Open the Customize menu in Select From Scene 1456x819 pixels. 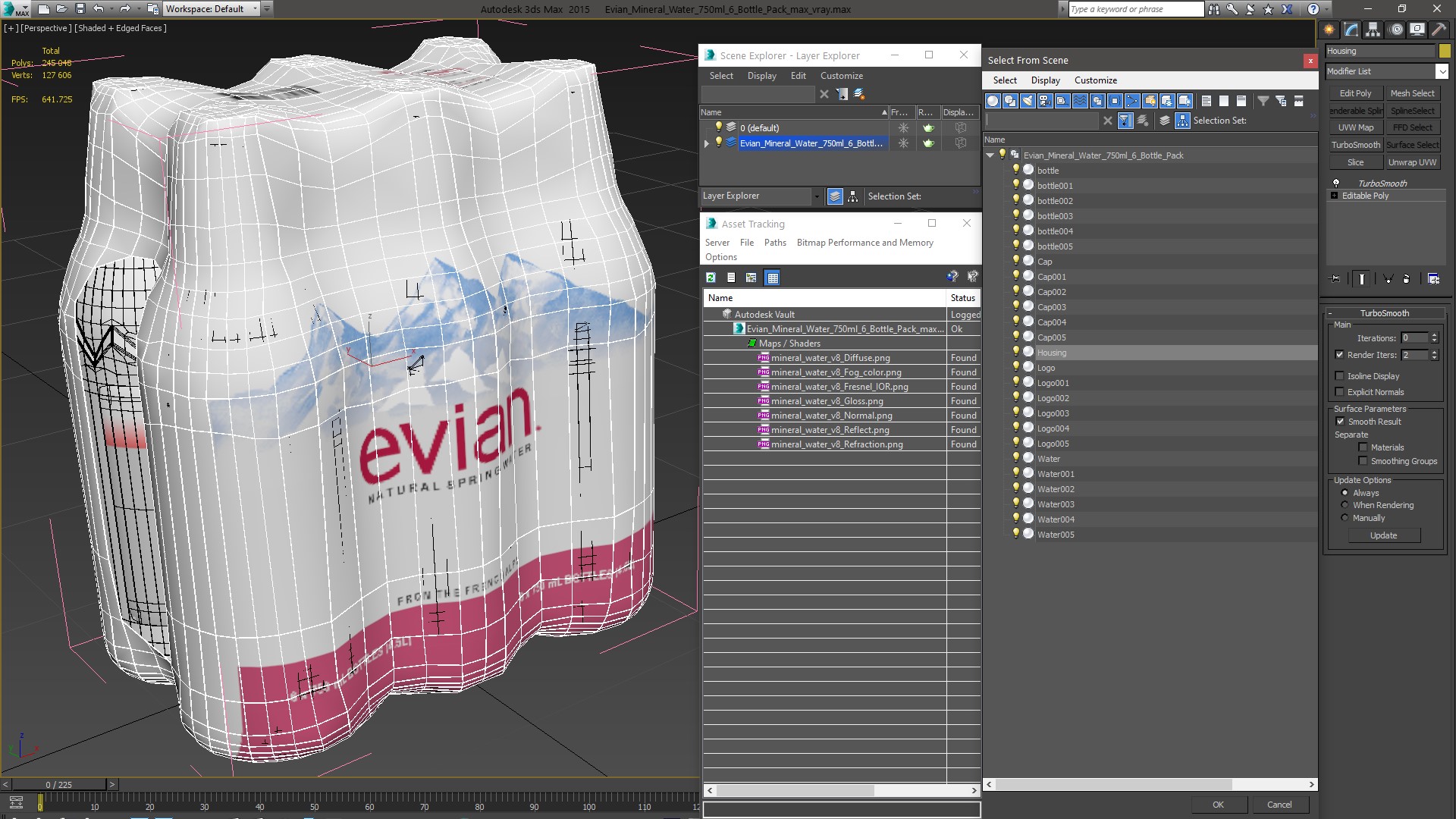(1095, 80)
